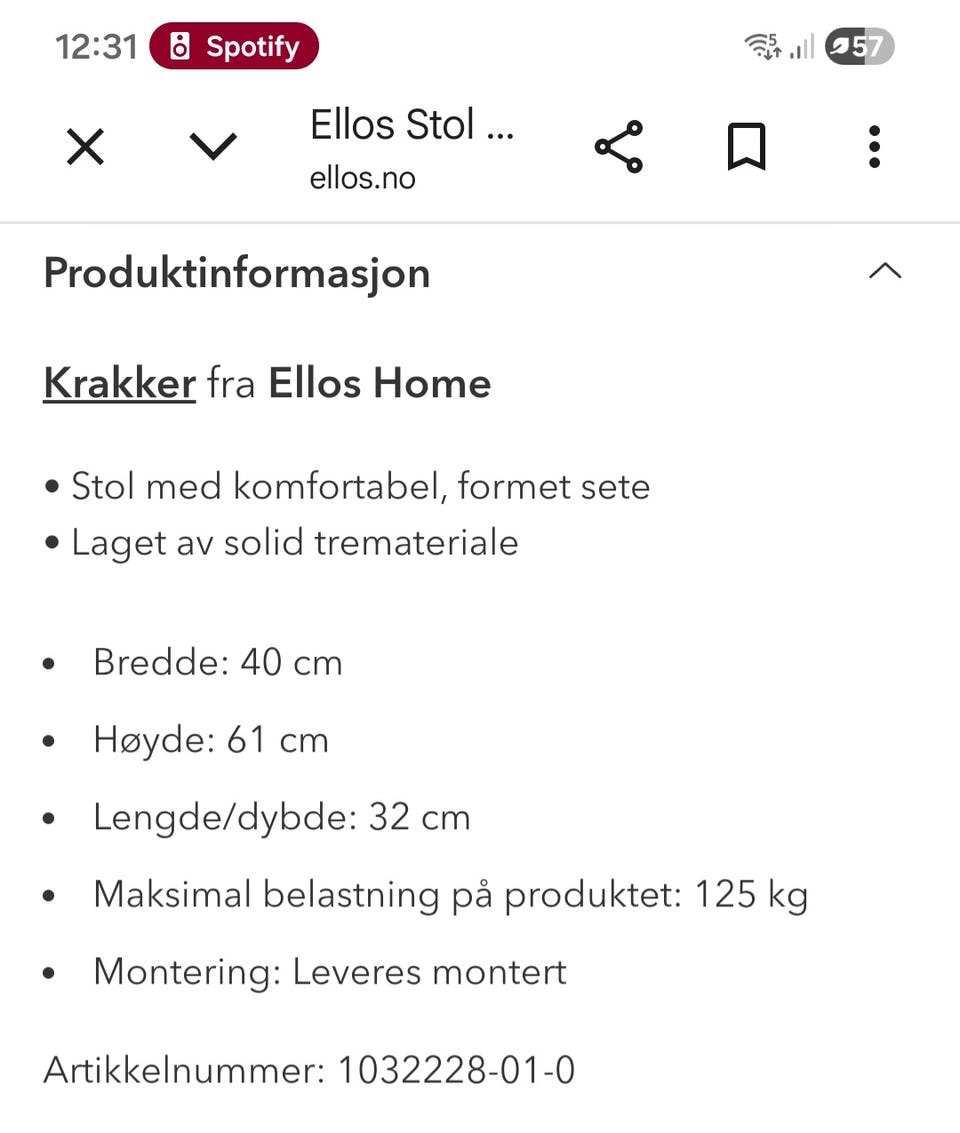Tap the Maksimal belastning 125 kg line
960x1133 pixels.
click(x=451, y=895)
